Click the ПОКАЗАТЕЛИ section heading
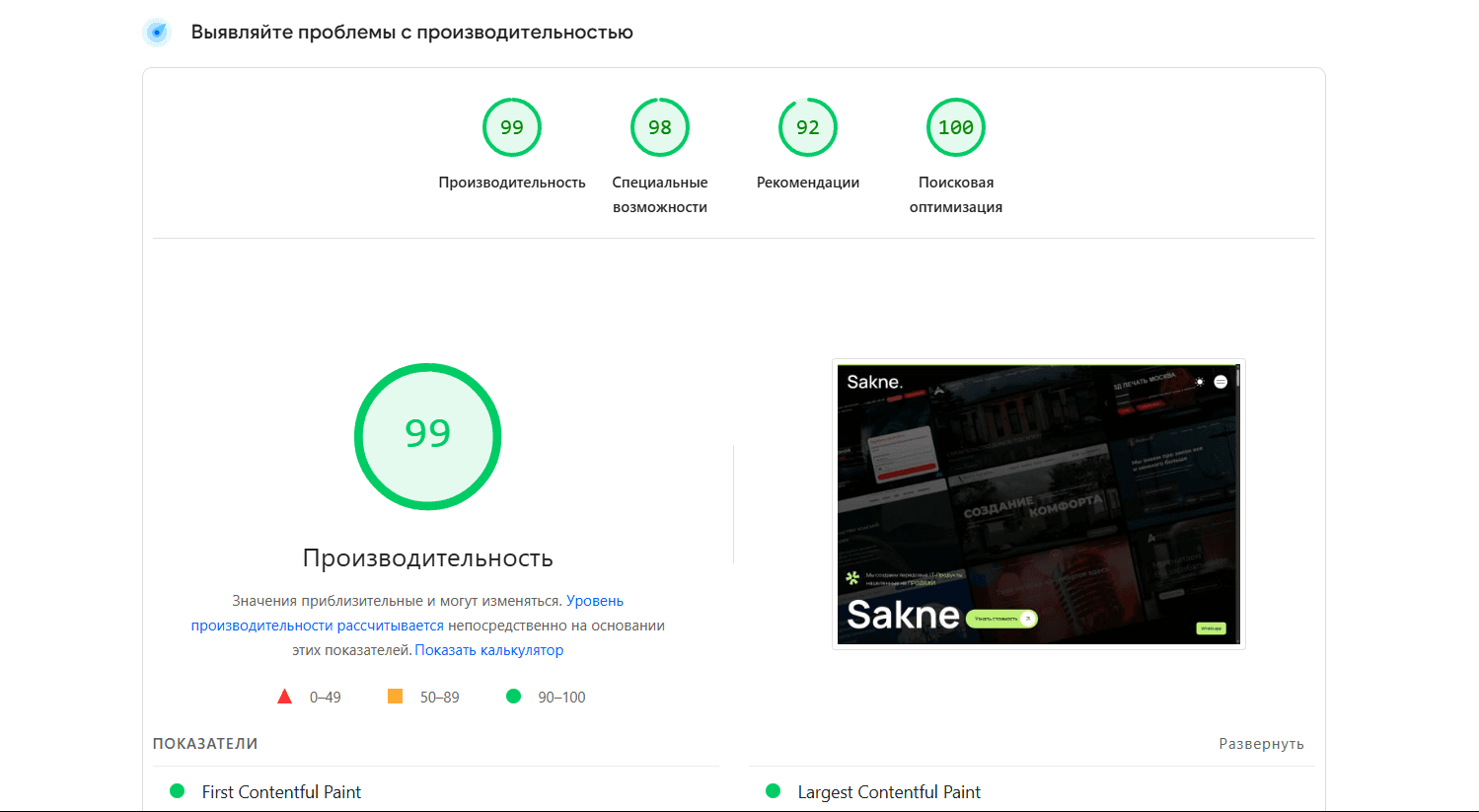The height and width of the screenshot is (812, 1479). click(205, 744)
